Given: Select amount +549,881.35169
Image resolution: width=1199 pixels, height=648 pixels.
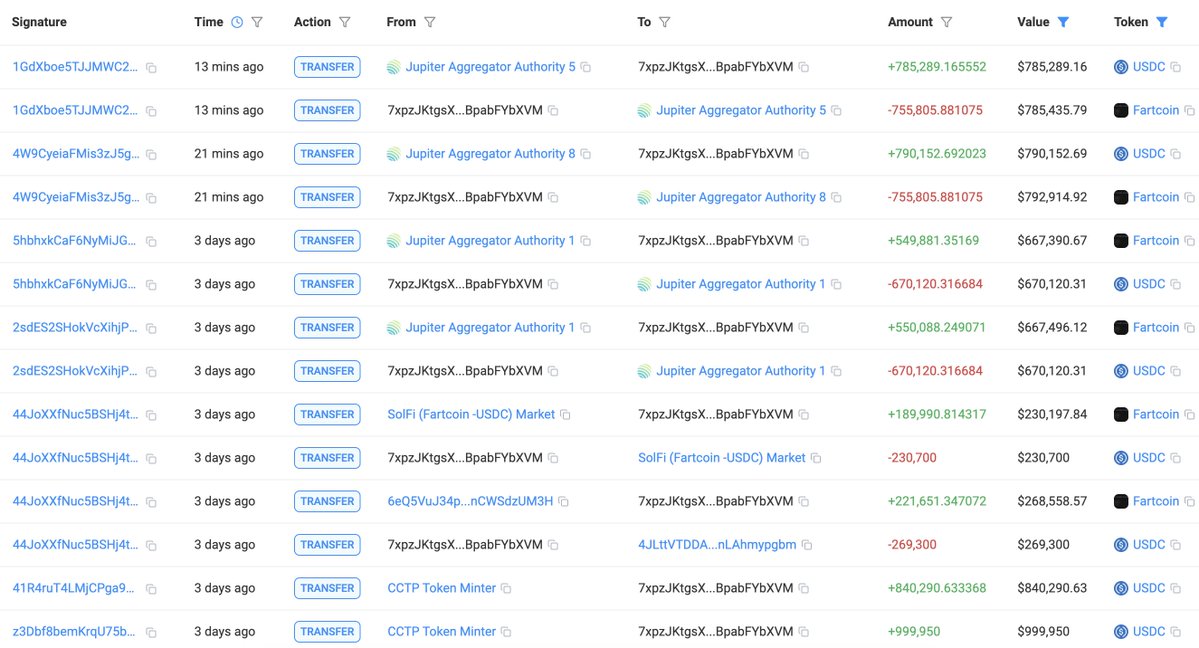Looking at the screenshot, I should pos(933,240).
